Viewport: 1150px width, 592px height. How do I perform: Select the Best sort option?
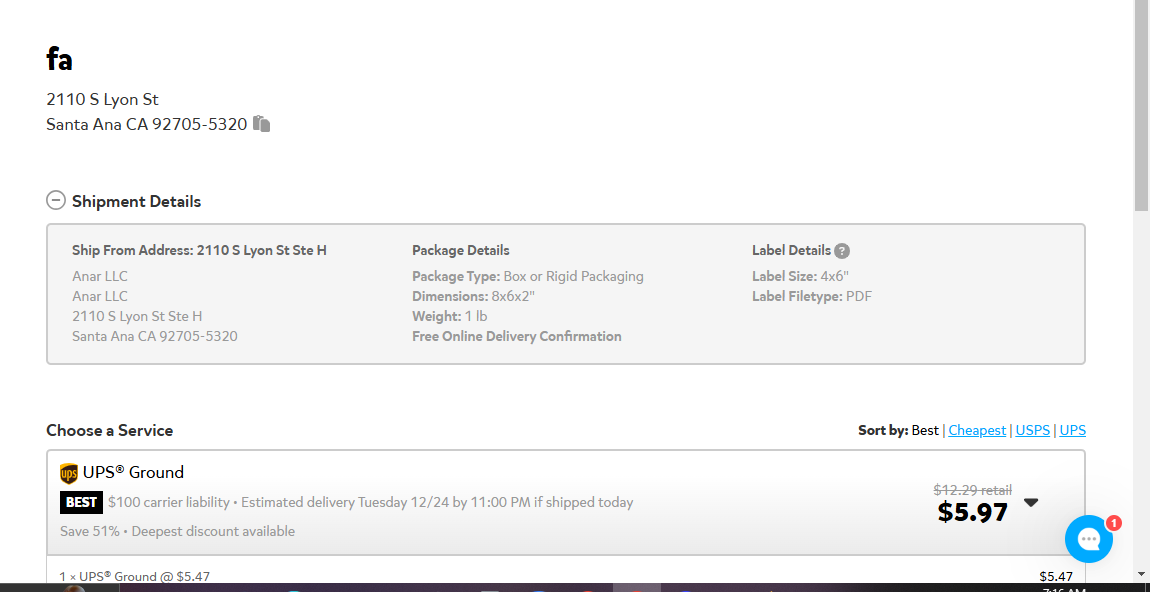tap(925, 431)
